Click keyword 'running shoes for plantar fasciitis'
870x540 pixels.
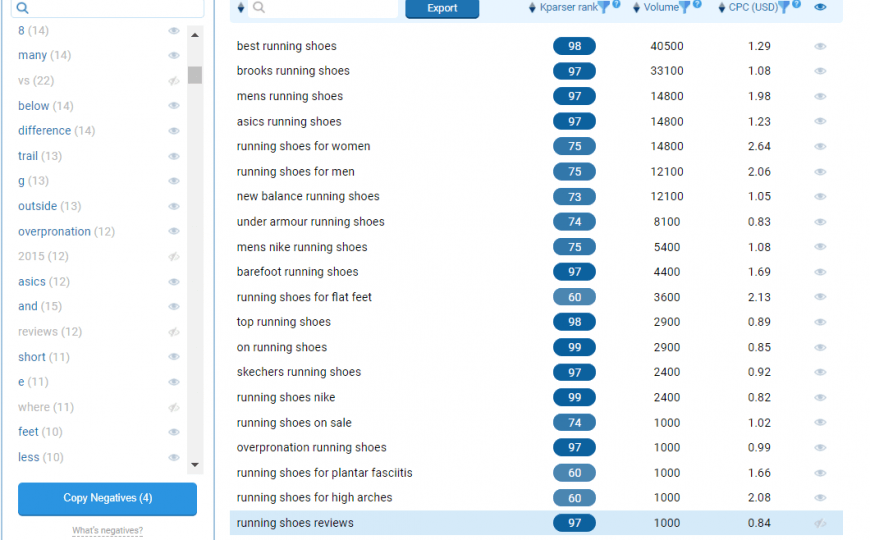tap(325, 473)
